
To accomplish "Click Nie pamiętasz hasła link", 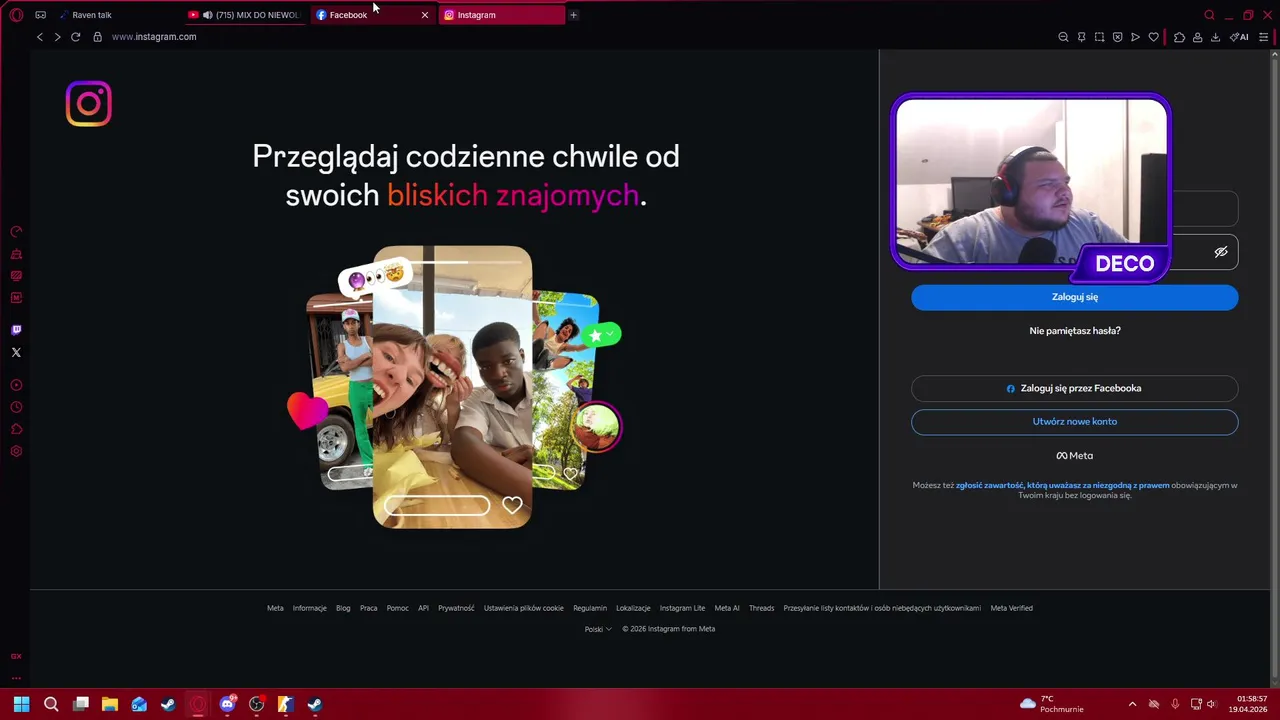I will click(1075, 331).
